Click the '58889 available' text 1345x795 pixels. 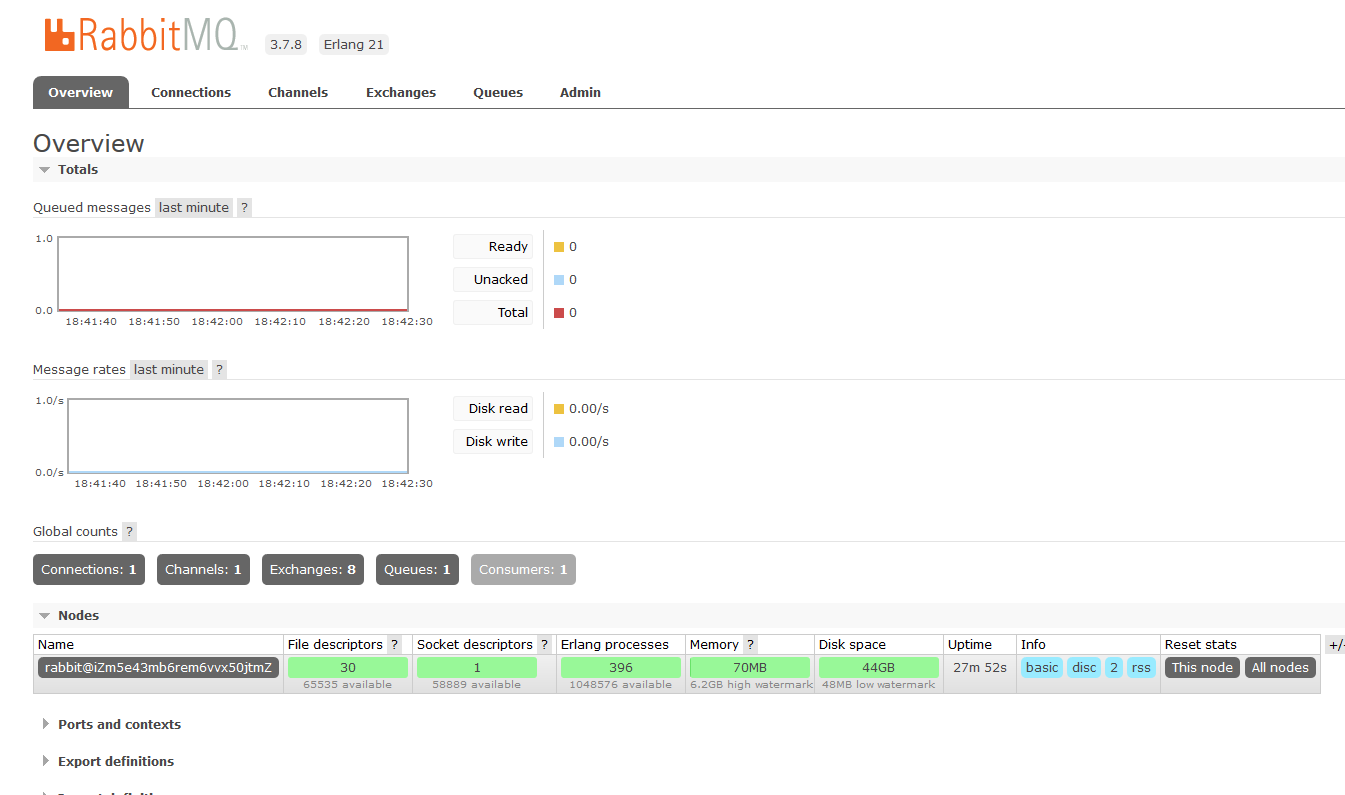pyautogui.click(x=476, y=685)
